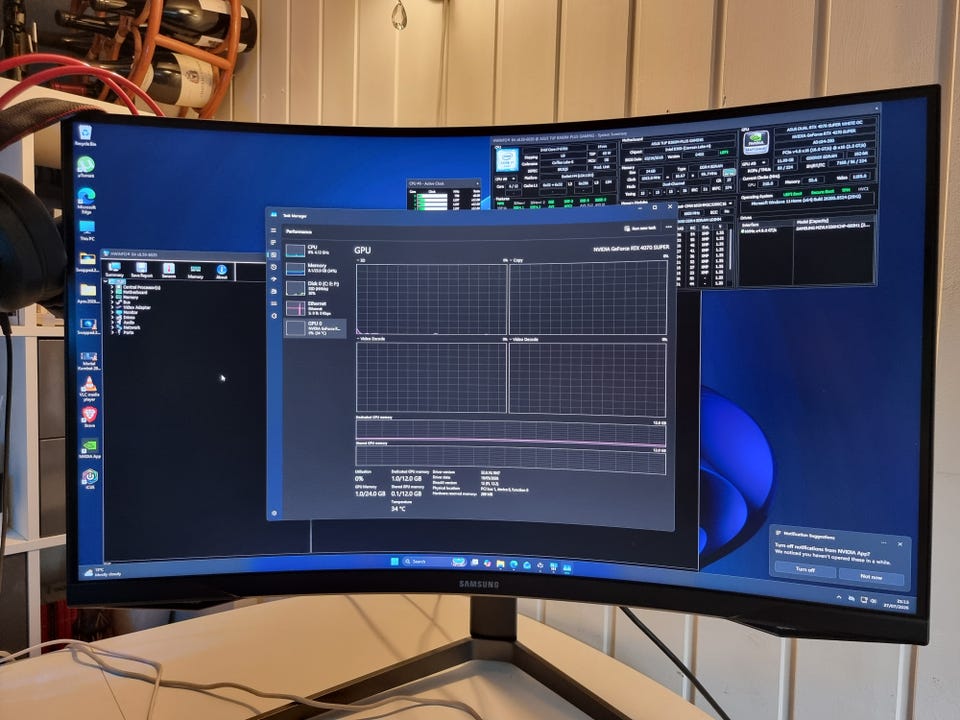Toggle Task Manager hamburger navigation menu

click(273, 231)
